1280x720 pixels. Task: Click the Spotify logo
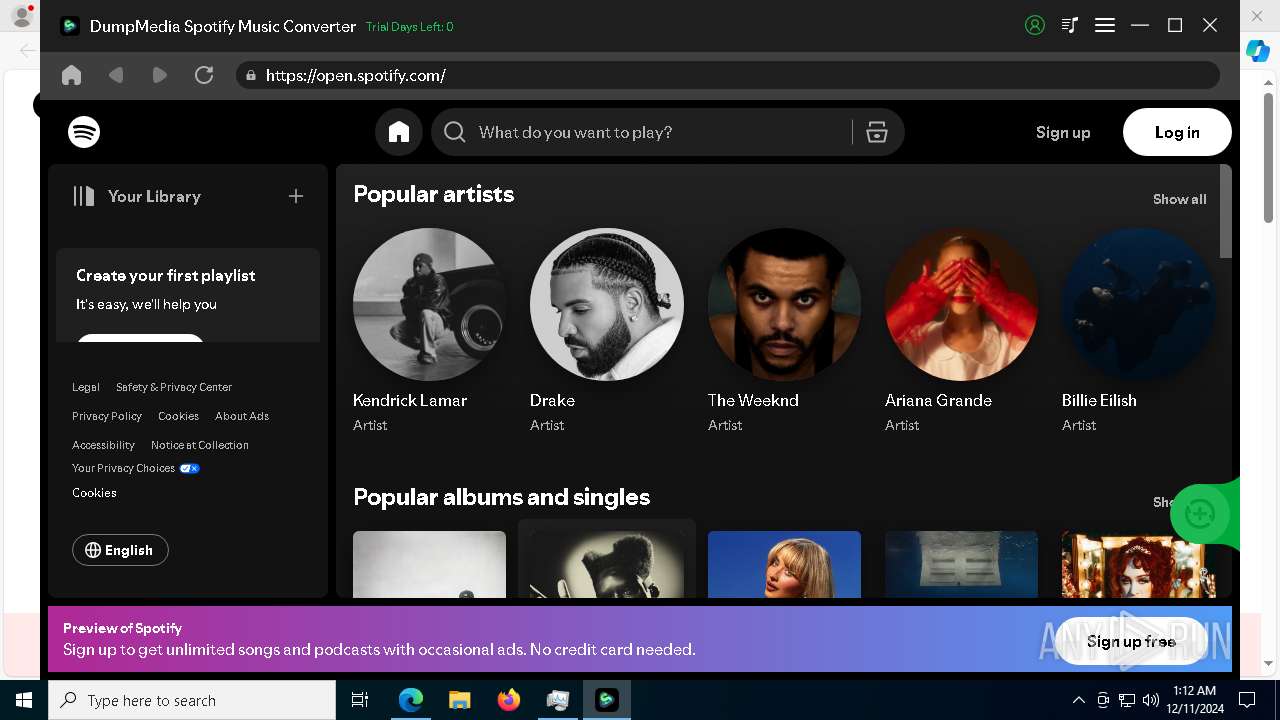pos(84,132)
